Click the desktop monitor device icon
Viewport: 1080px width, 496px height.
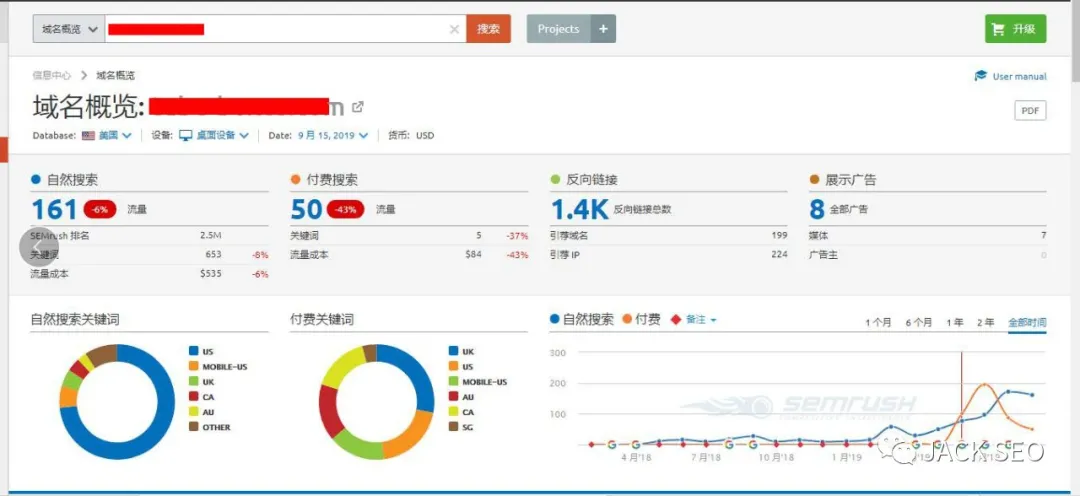[185, 135]
